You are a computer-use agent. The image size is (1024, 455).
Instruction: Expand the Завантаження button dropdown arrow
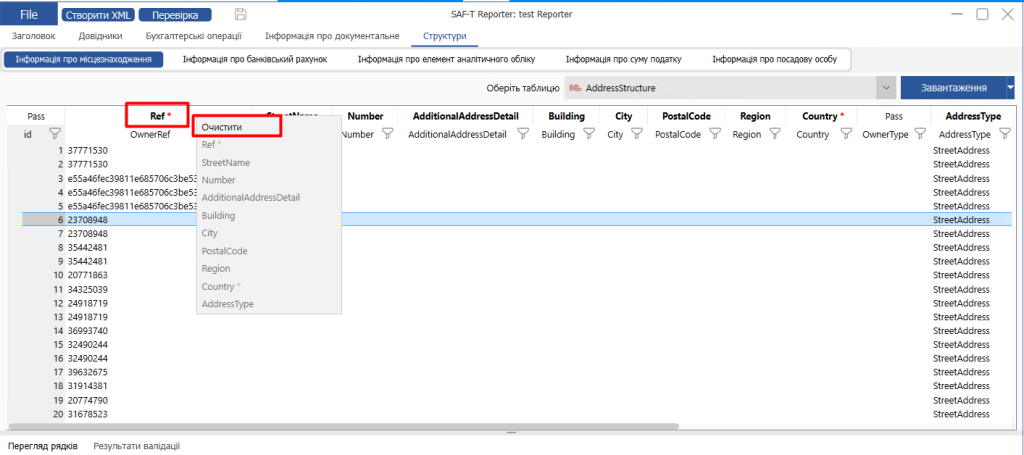click(x=1010, y=87)
